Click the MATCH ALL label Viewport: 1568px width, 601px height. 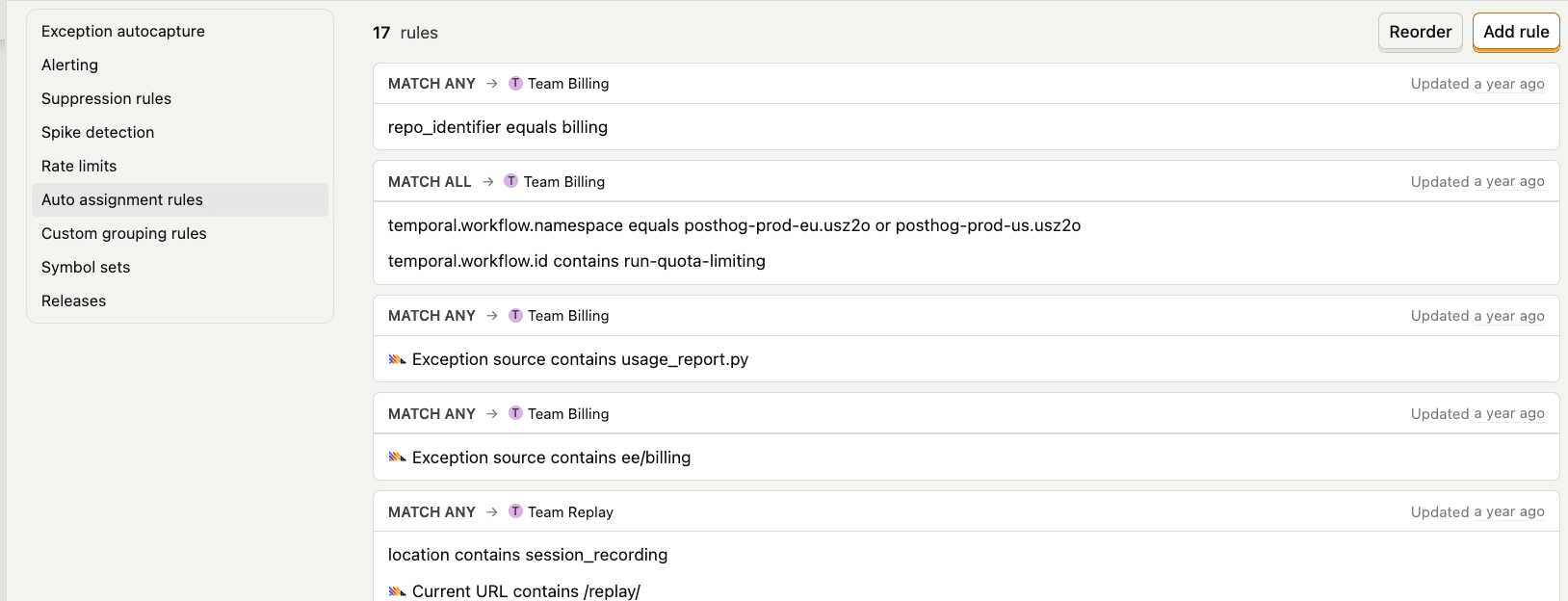(x=430, y=181)
